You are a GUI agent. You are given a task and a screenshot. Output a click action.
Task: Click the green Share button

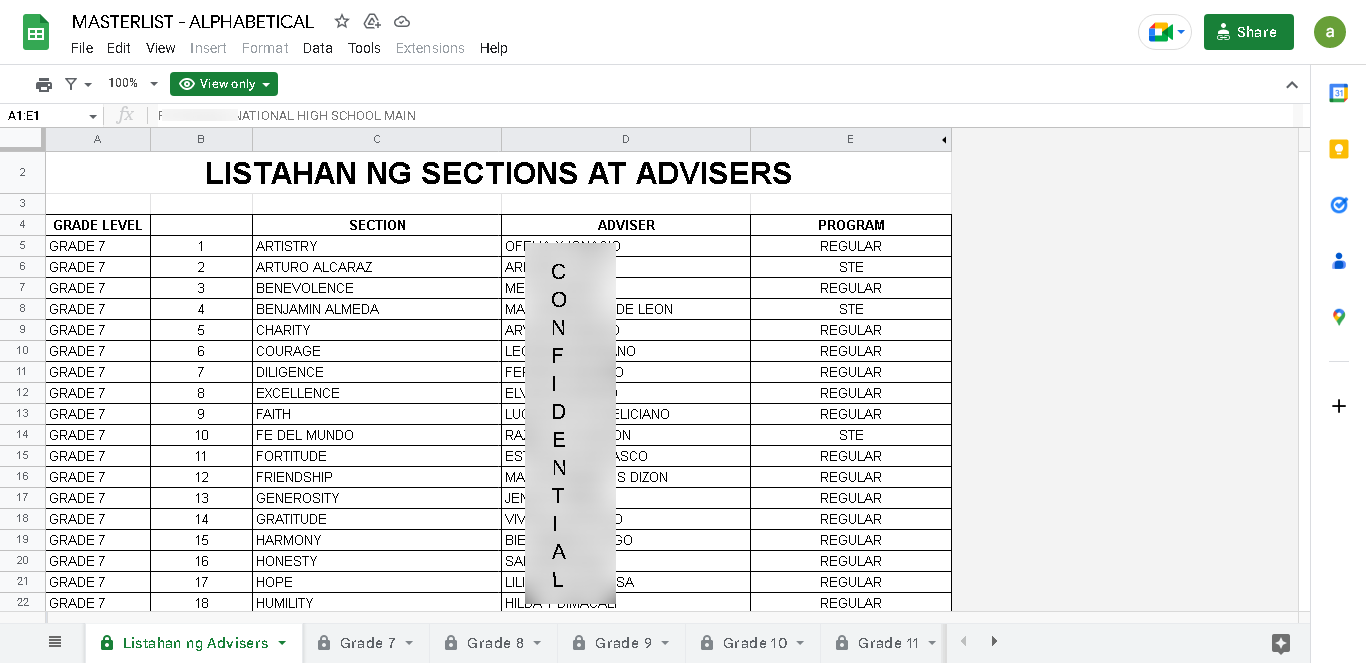(1248, 32)
